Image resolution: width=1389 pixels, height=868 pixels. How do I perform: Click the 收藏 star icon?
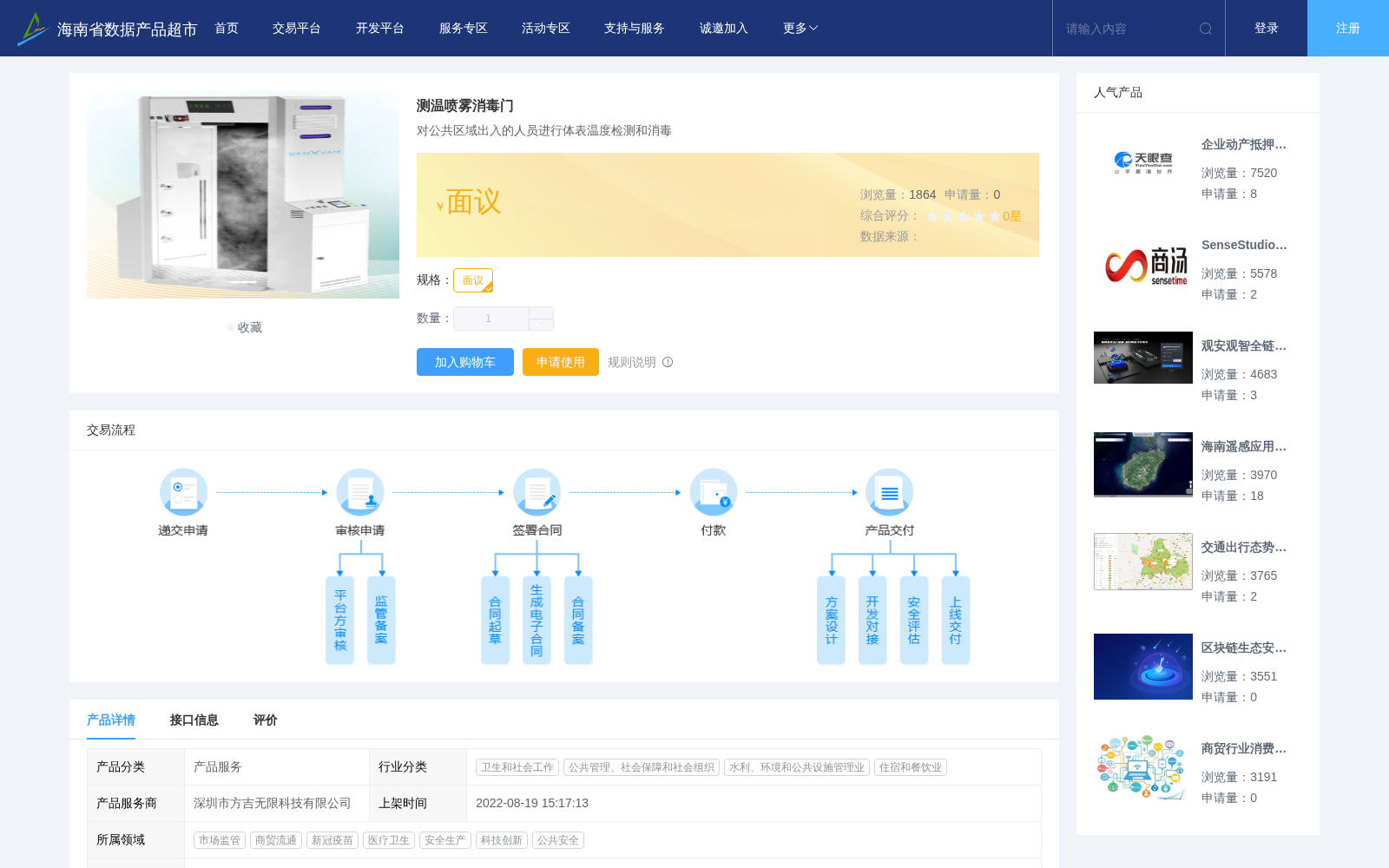click(x=230, y=327)
